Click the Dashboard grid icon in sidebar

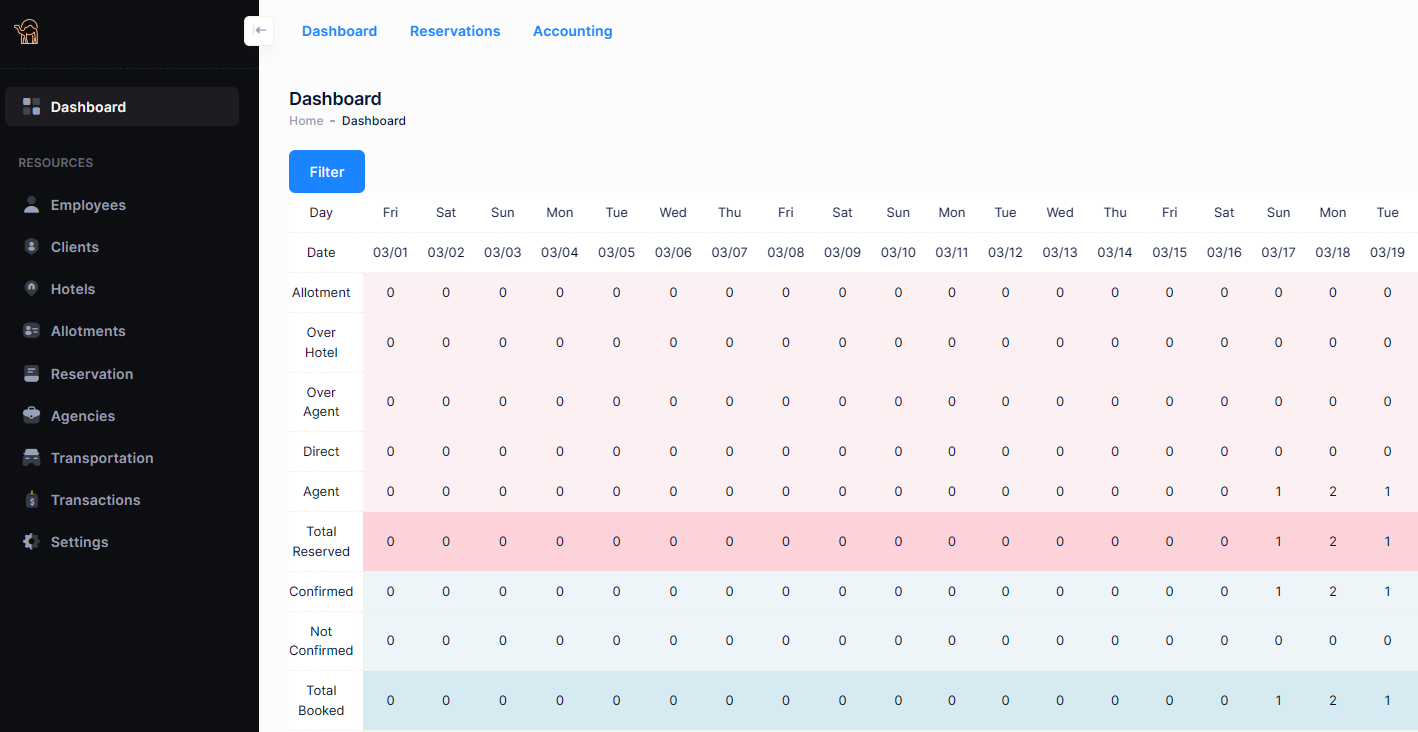coord(31,107)
